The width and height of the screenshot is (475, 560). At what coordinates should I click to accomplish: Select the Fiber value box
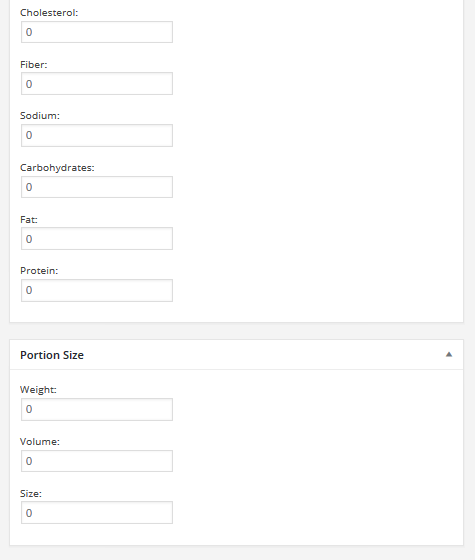[97, 84]
